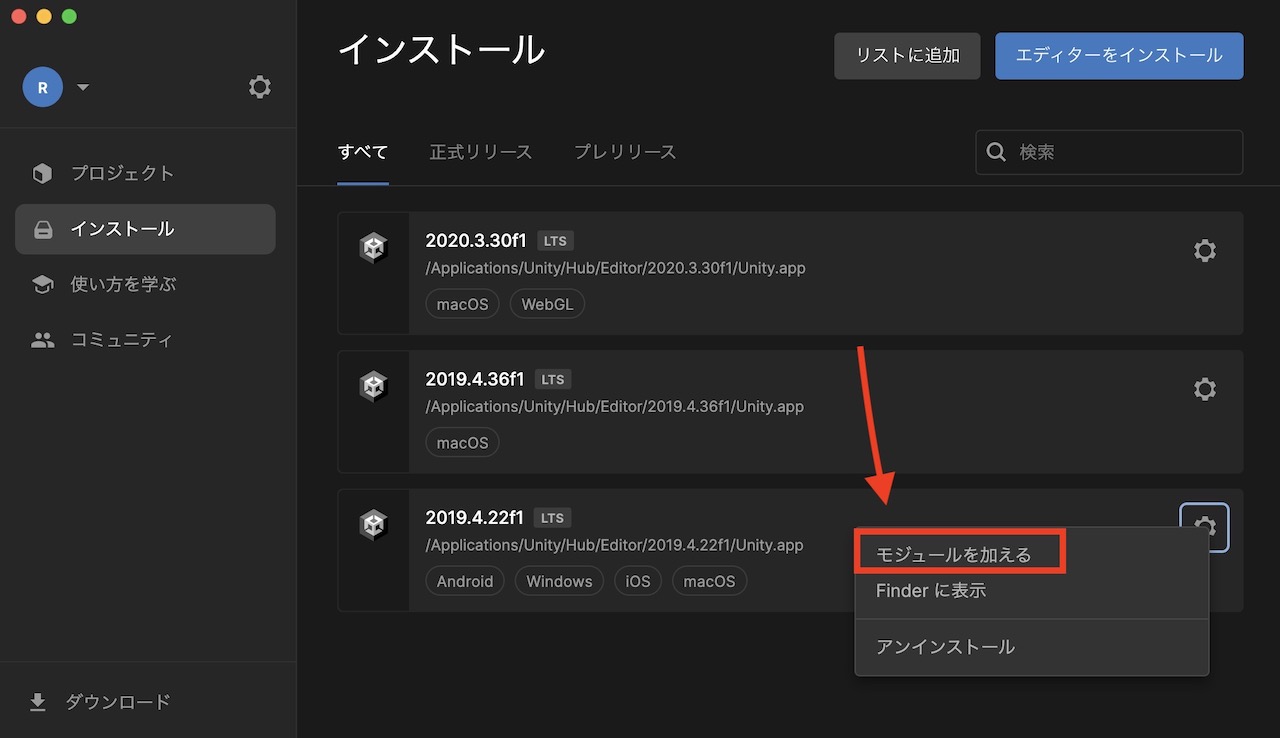This screenshot has width=1280, height=738.
Task: Click the エディターをインストール button
Action: pyautogui.click(x=1118, y=56)
